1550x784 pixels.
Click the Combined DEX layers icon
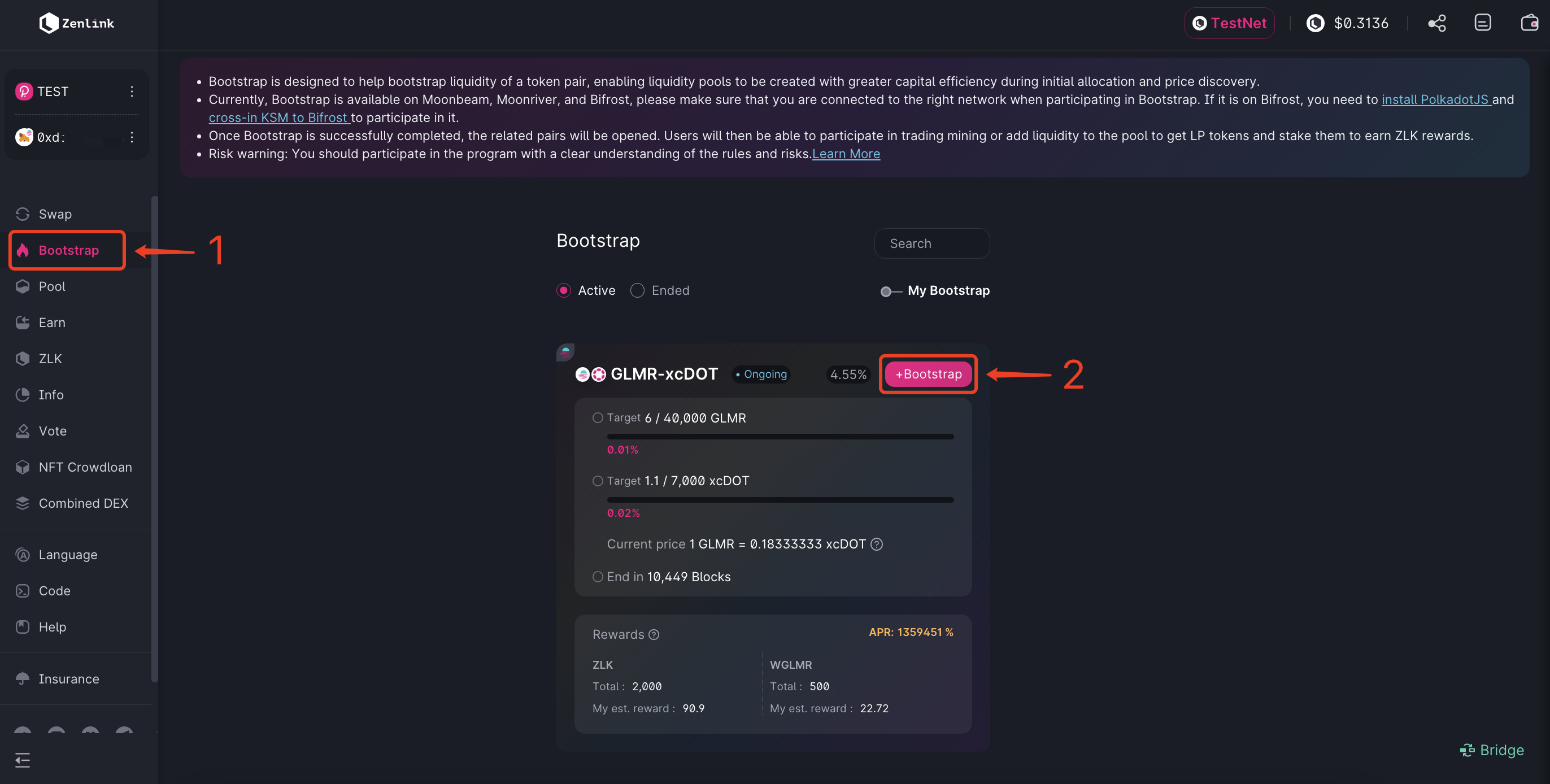click(x=23, y=502)
